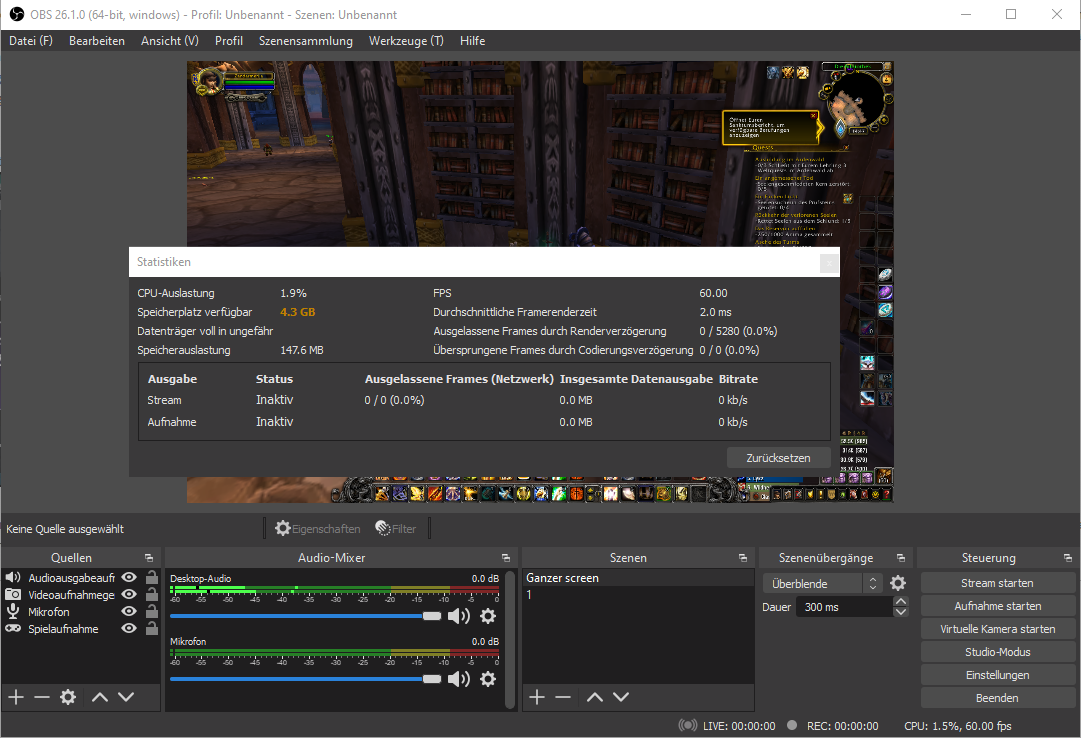Open the Überblende transition dropdown
This screenshot has height=738, width=1081.
[x=822, y=584]
